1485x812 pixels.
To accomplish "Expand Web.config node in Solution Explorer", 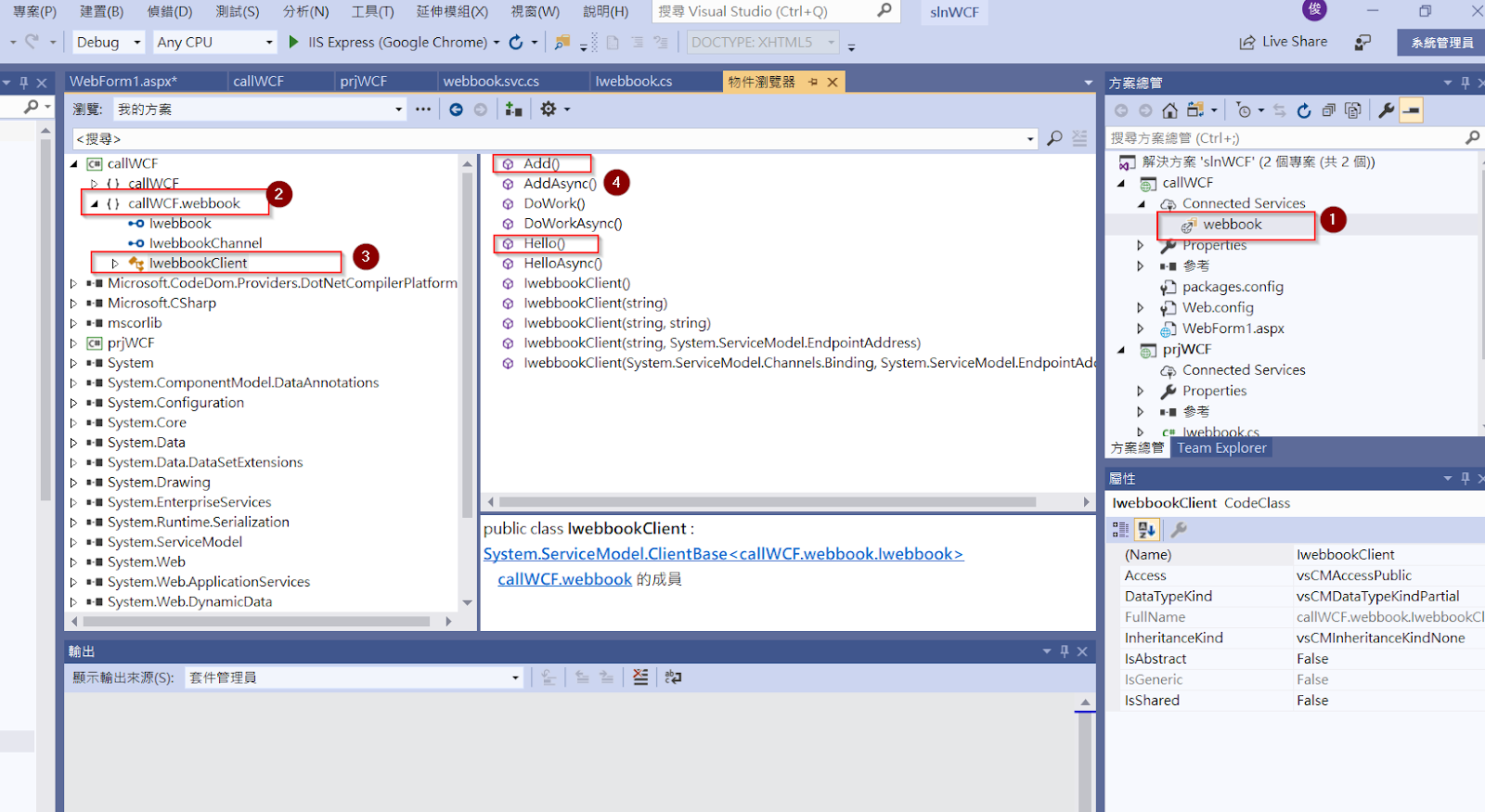I will click(1141, 307).
